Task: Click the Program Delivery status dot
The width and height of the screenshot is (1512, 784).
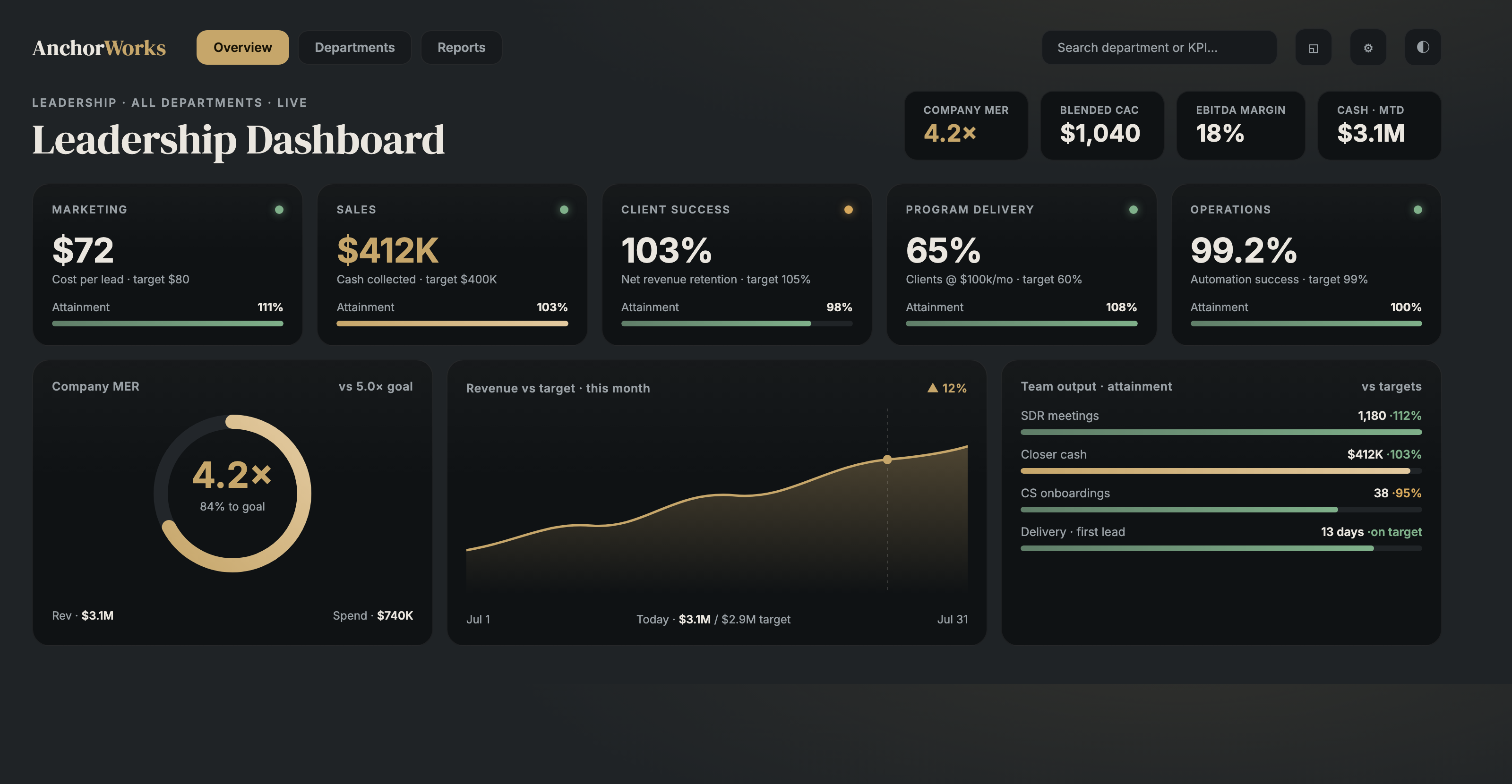Action: (x=1133, y=210)
